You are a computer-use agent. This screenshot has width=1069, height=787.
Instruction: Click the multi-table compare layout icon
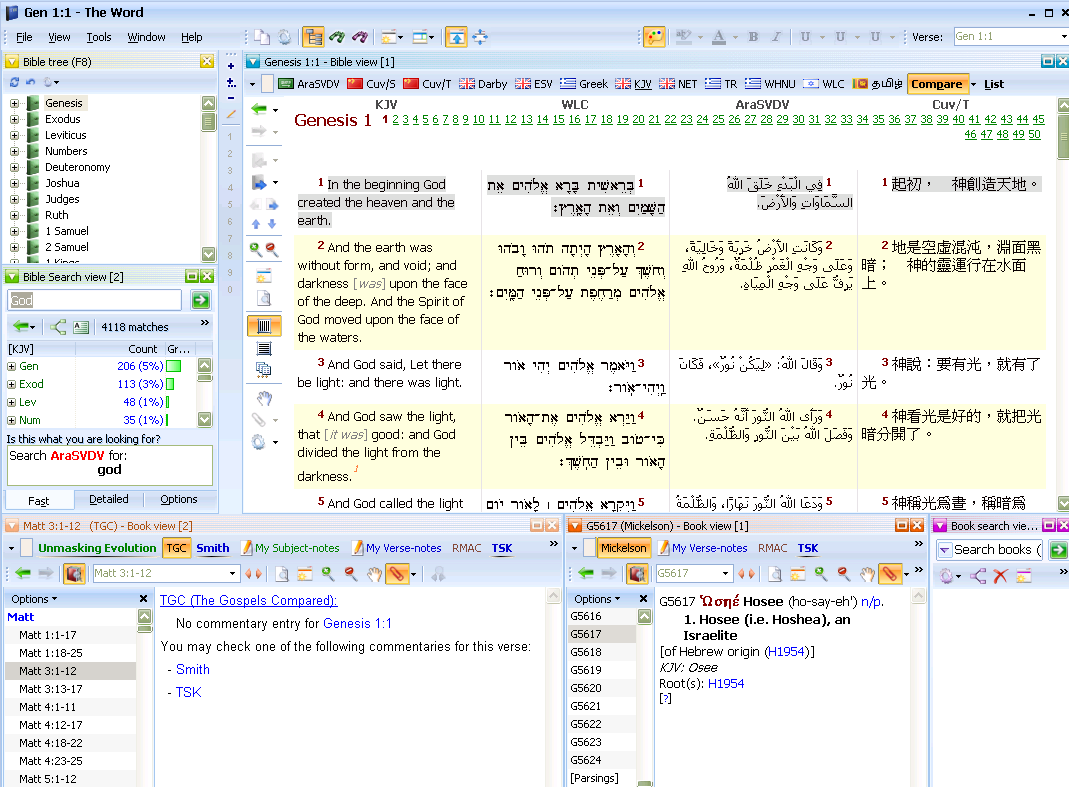[x=264, y=369]
